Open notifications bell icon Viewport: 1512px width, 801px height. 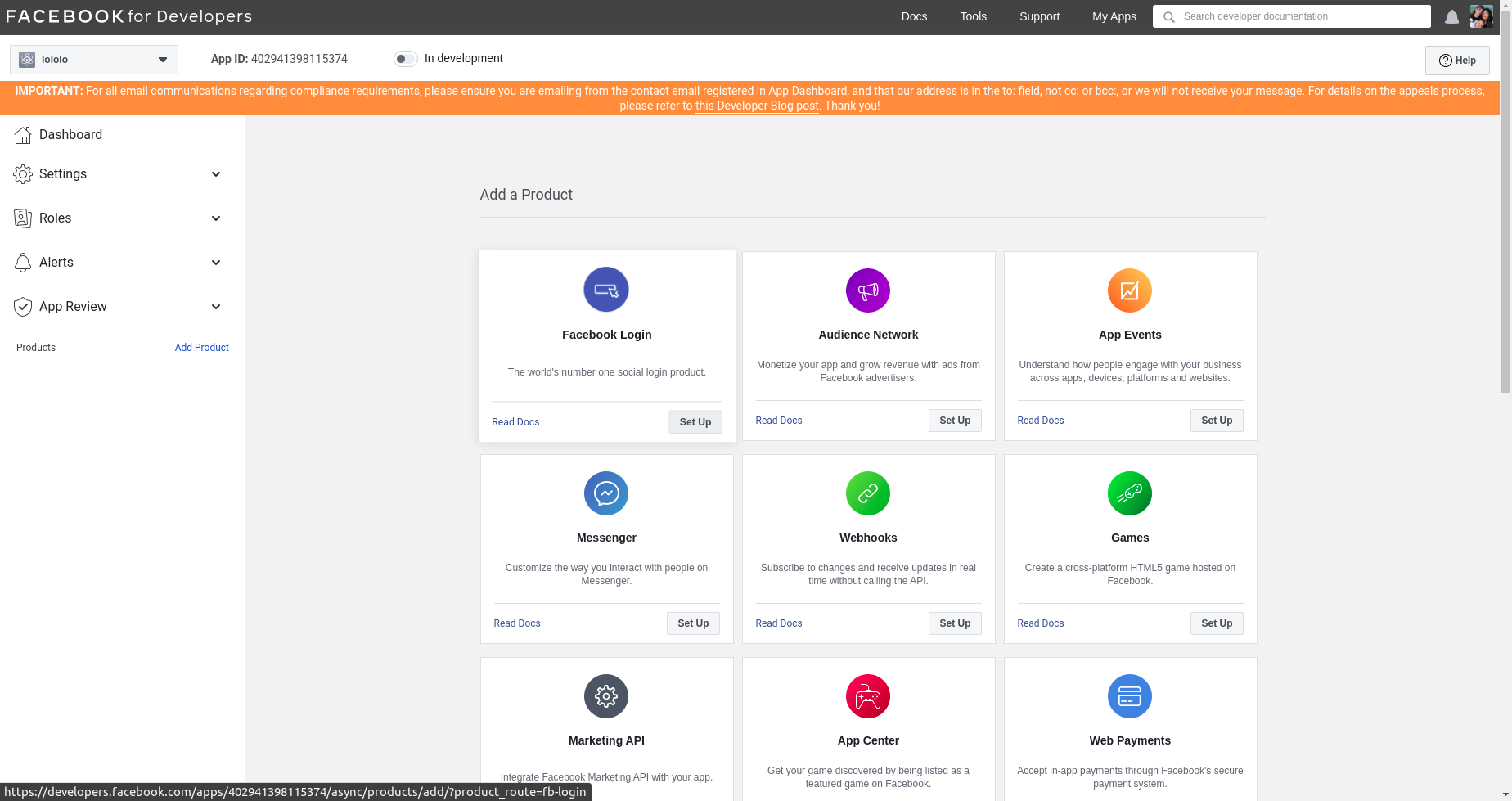tap(1451, 17)
